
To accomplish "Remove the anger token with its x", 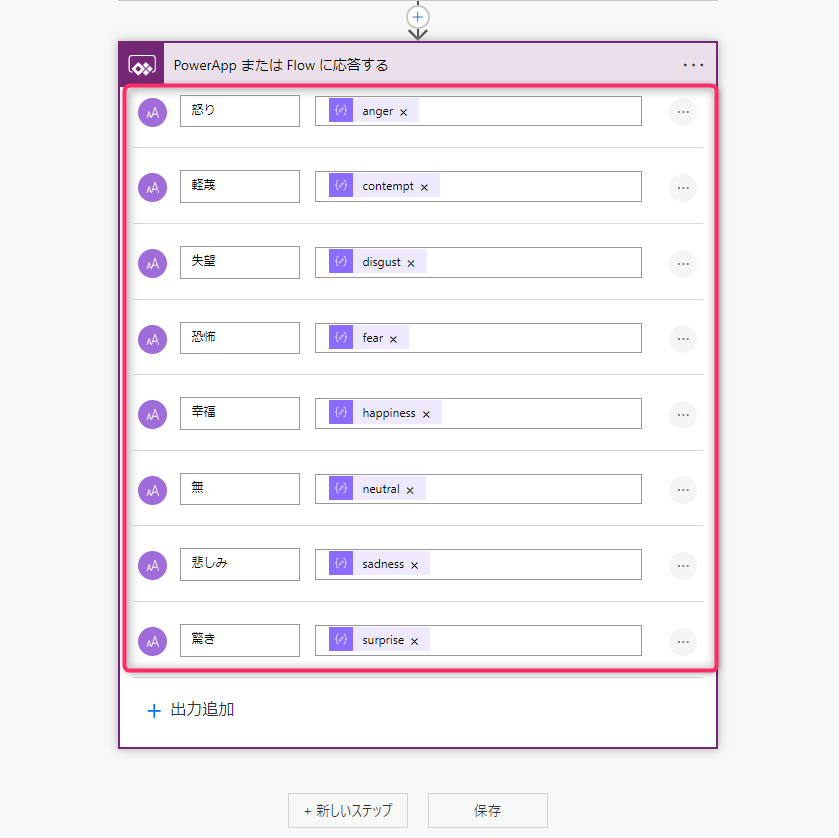I will tap(403, 112).
